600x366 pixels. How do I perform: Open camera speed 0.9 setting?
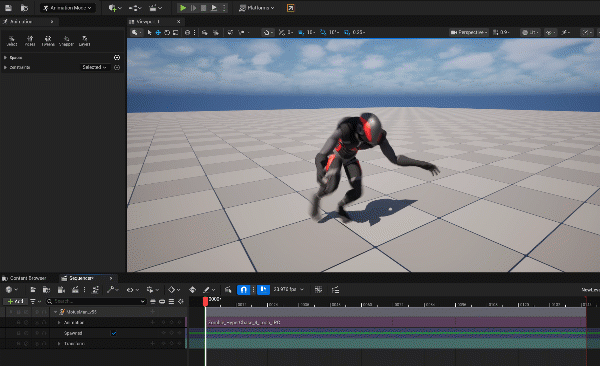501,33
